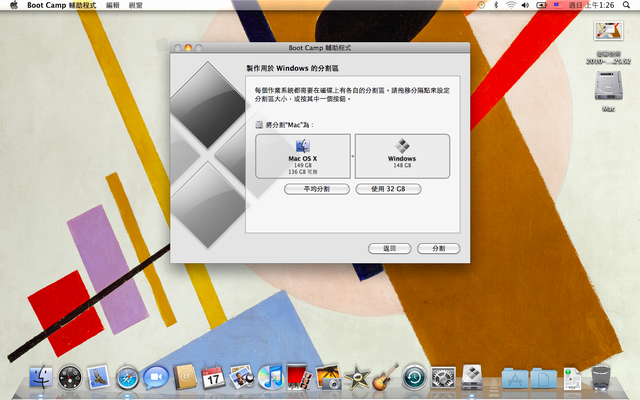Select the screenshot file on desktop
This screenshot has width=640, height=400.
(608, 31)
